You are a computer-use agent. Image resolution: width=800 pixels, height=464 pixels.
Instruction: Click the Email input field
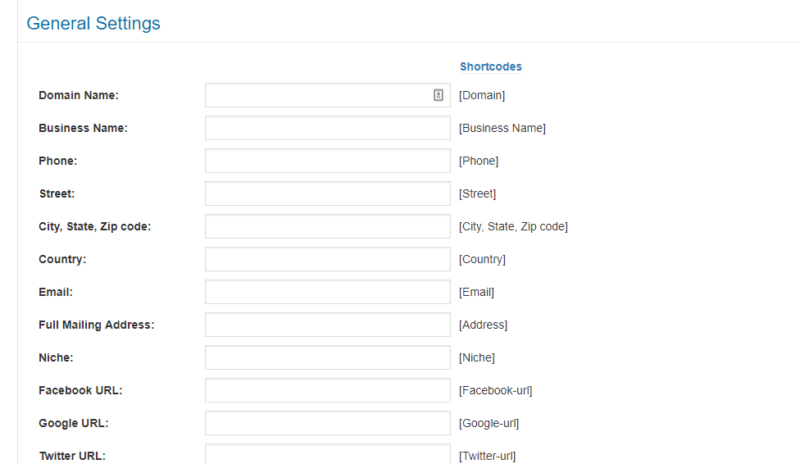(328, 292)
